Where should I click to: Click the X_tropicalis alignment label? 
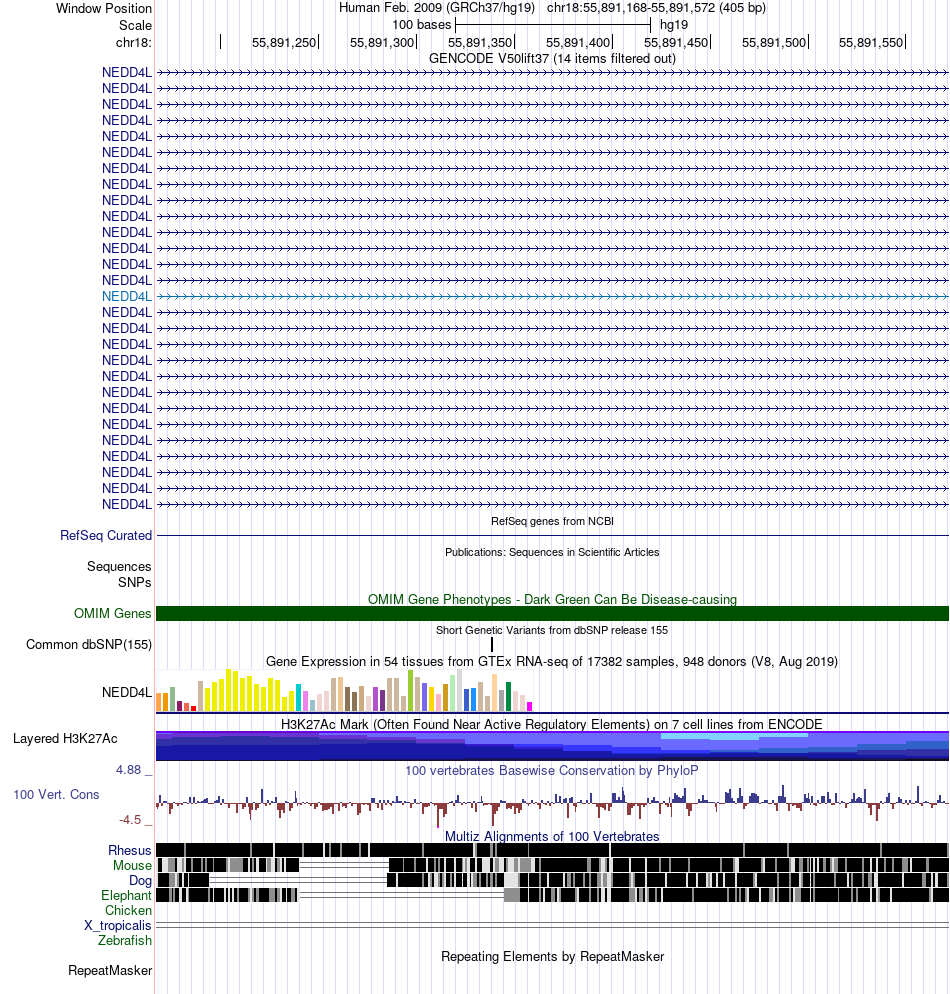tap(118, 926)
